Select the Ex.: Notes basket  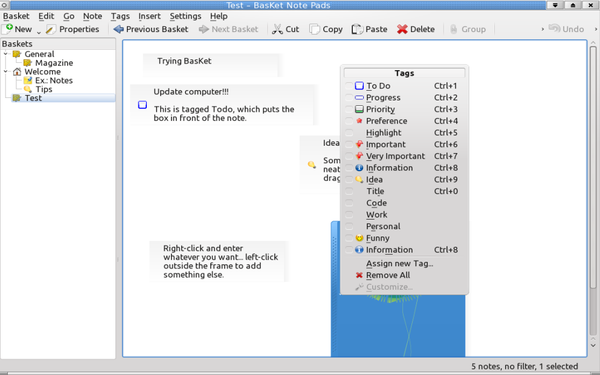[54, 80]
